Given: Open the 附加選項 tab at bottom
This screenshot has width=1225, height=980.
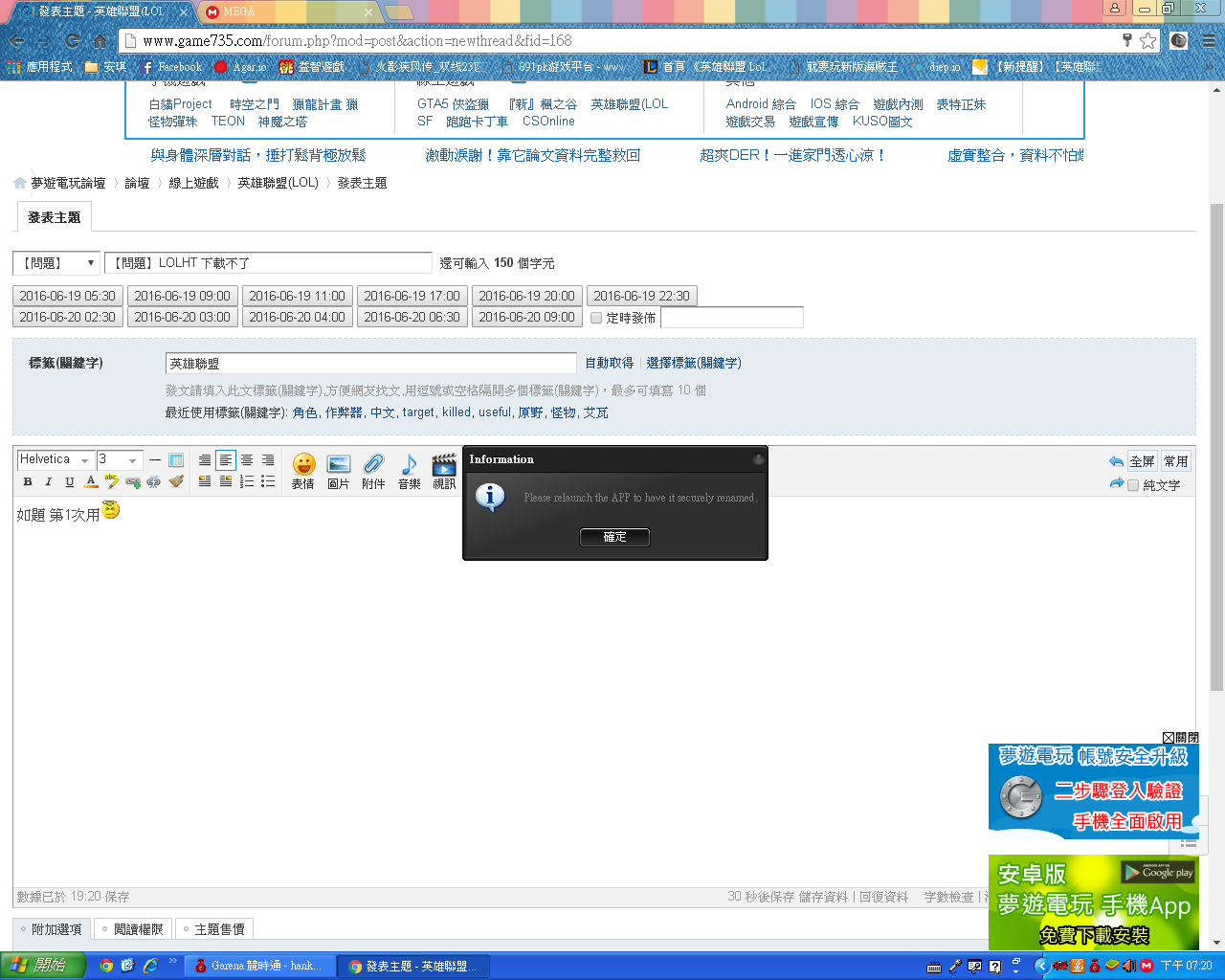Looking at the screenshot, I should [x=50, y=928].
